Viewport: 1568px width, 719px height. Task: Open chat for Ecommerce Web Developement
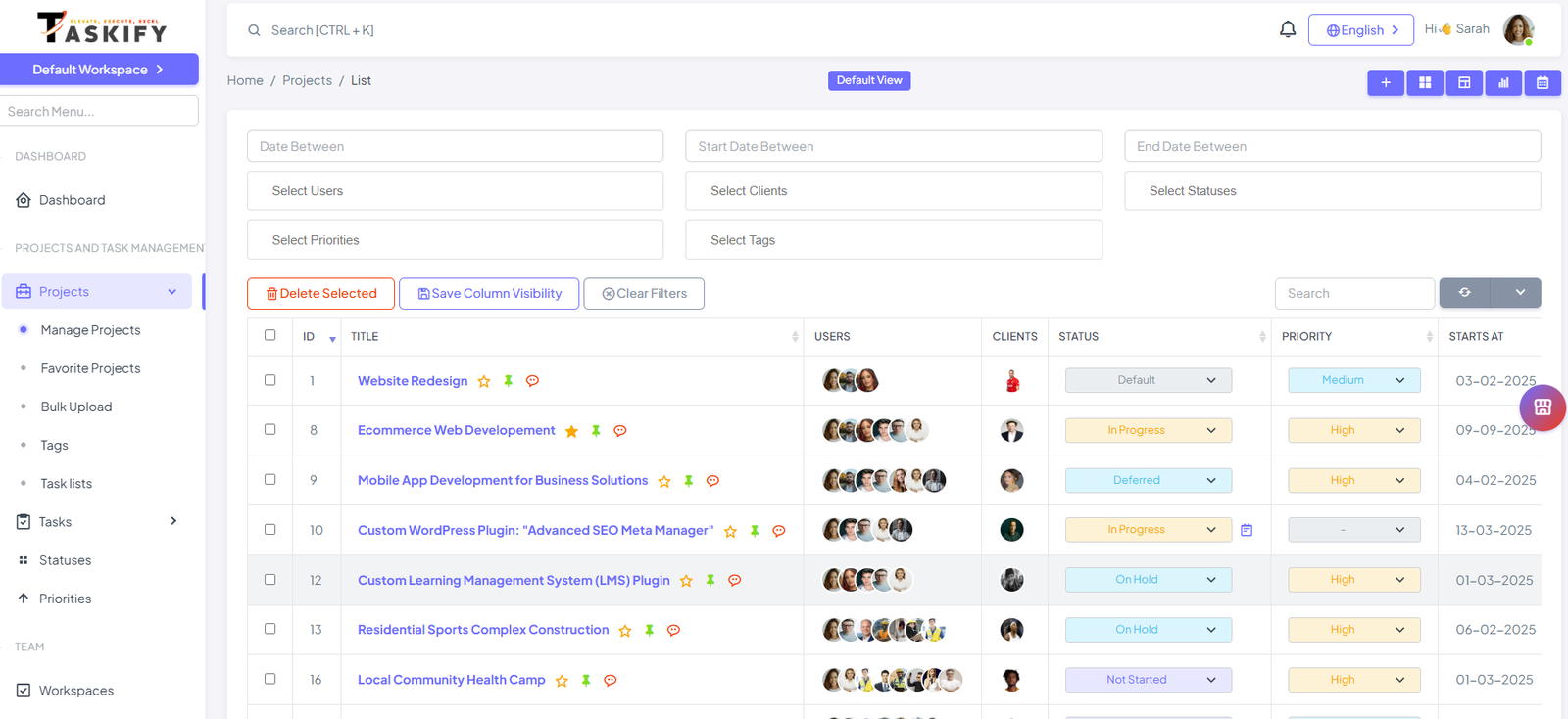(x=620, y=431)
